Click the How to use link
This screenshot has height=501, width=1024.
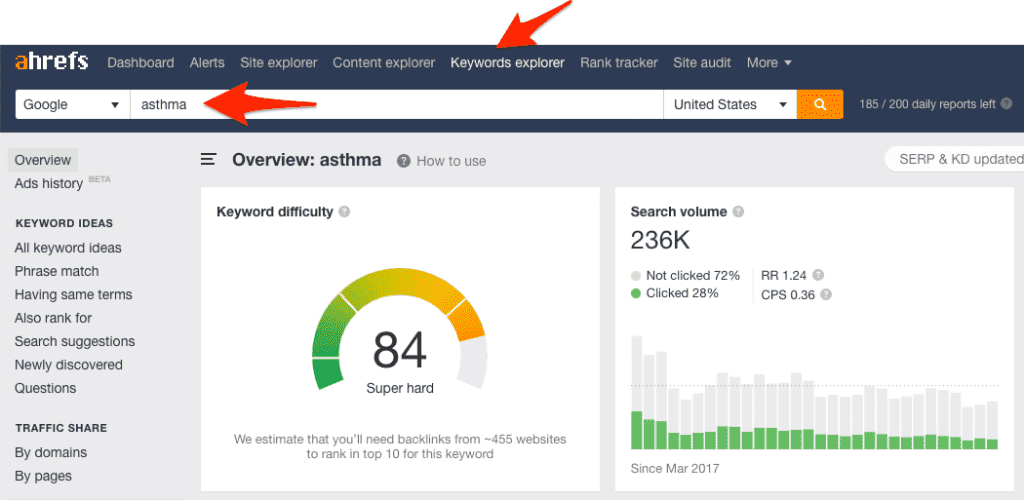[451, 161]
